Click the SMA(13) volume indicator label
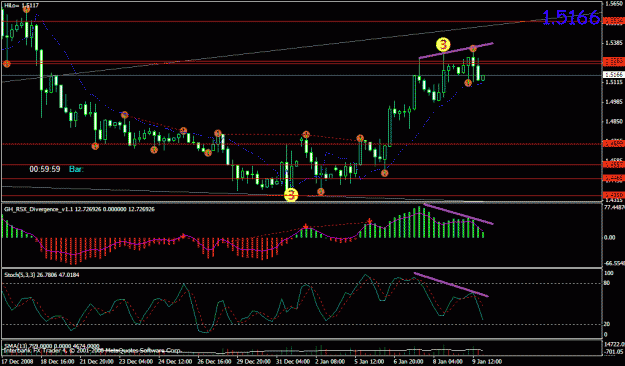This screenshot has width=625, height=366. pos(52,346)
